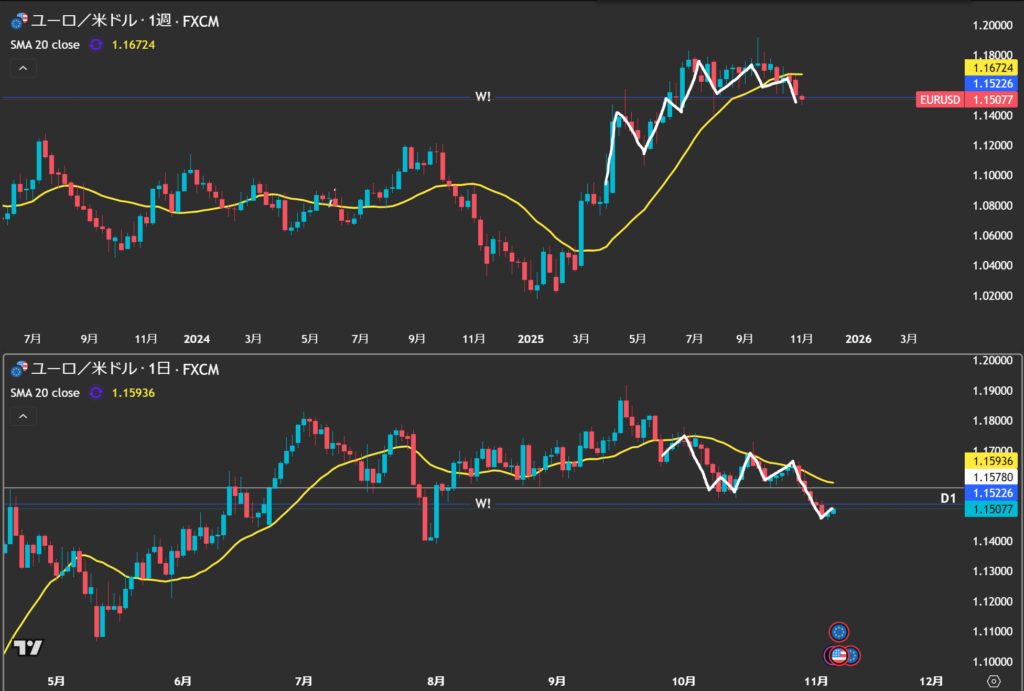
Task: Collapse the daily chart indicator legend
Action: coord(23,416)
